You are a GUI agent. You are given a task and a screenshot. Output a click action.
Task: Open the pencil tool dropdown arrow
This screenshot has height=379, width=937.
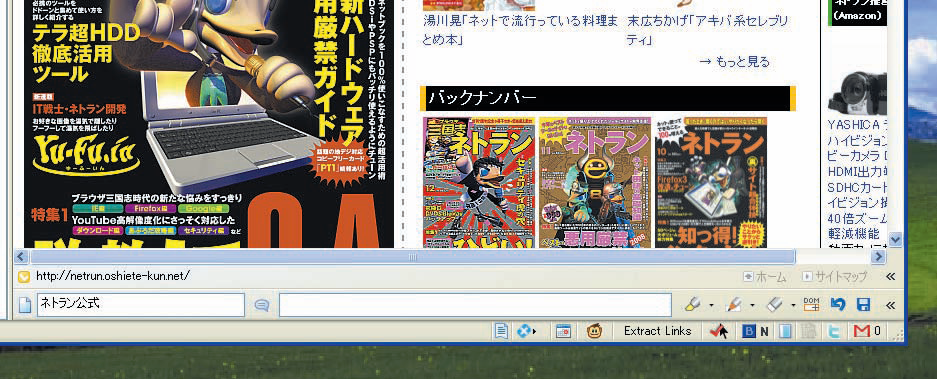click(x=752, y=305)
